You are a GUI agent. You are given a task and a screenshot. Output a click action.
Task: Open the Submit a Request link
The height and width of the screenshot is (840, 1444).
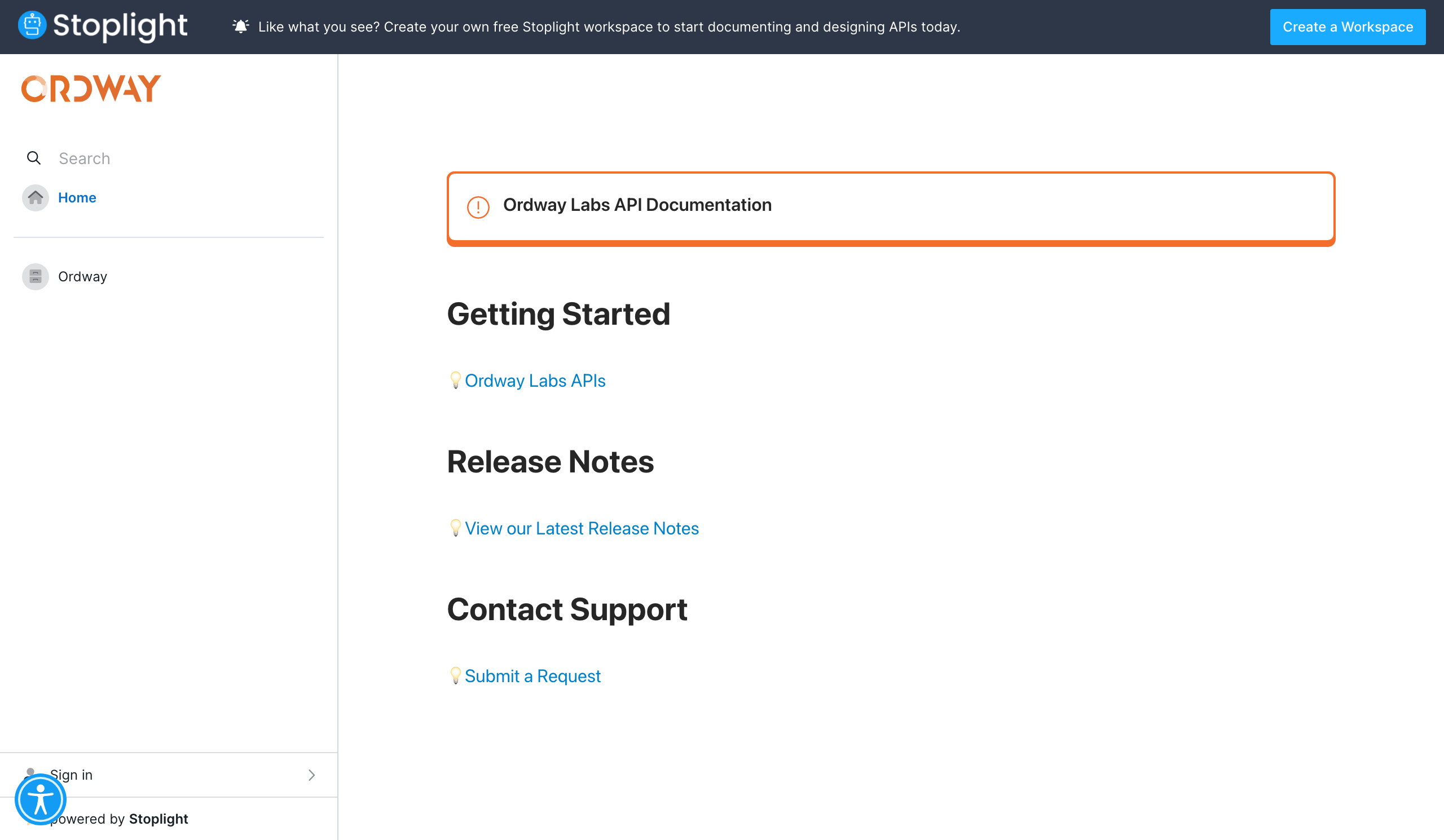(x=532, y=677)
